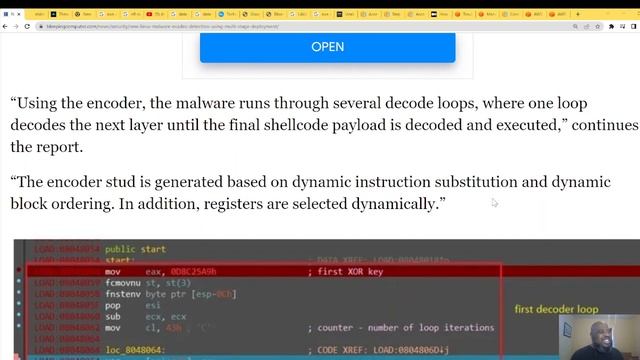The image size is (640, 360).
Task: Click the red breakpoint dot beside mov eax line
Action: pyautogui.click(x=19, y=270)
